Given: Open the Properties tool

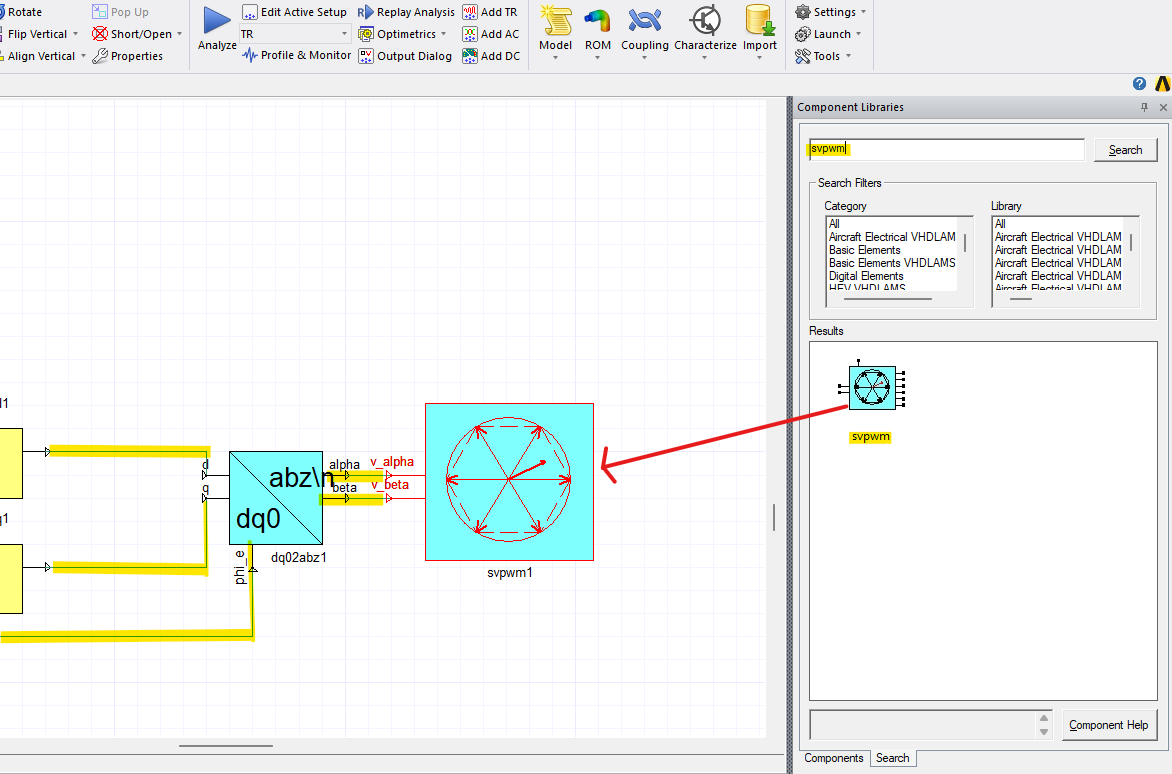Looking at the screenshot, I should pyautogui.click(x=128, y=56).
